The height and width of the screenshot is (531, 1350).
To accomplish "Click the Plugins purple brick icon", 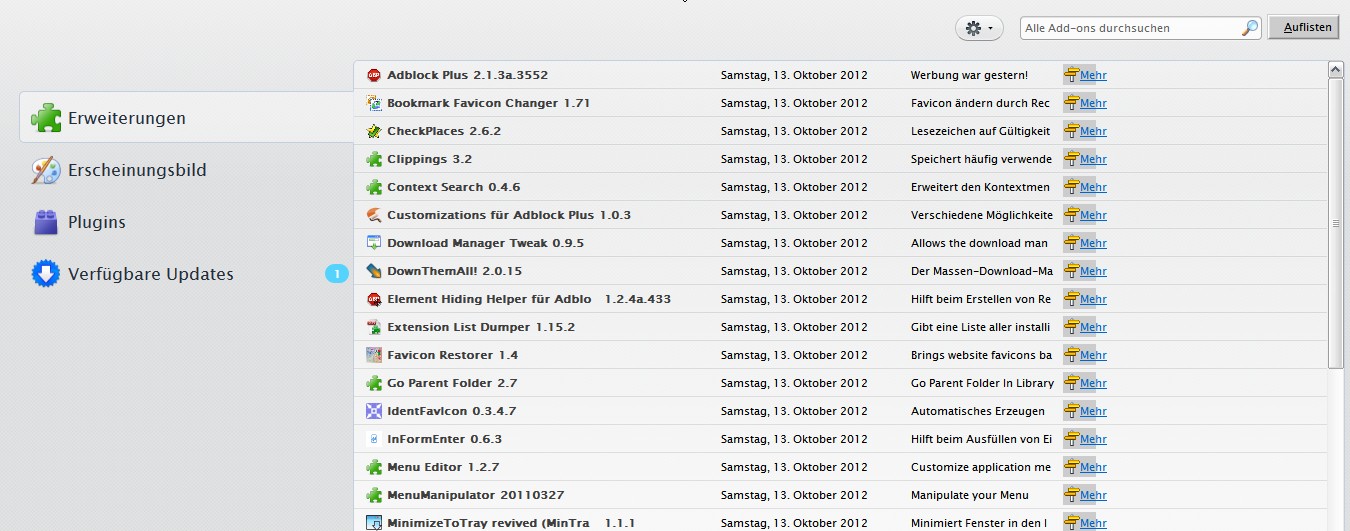I will (x=46, y=222).
